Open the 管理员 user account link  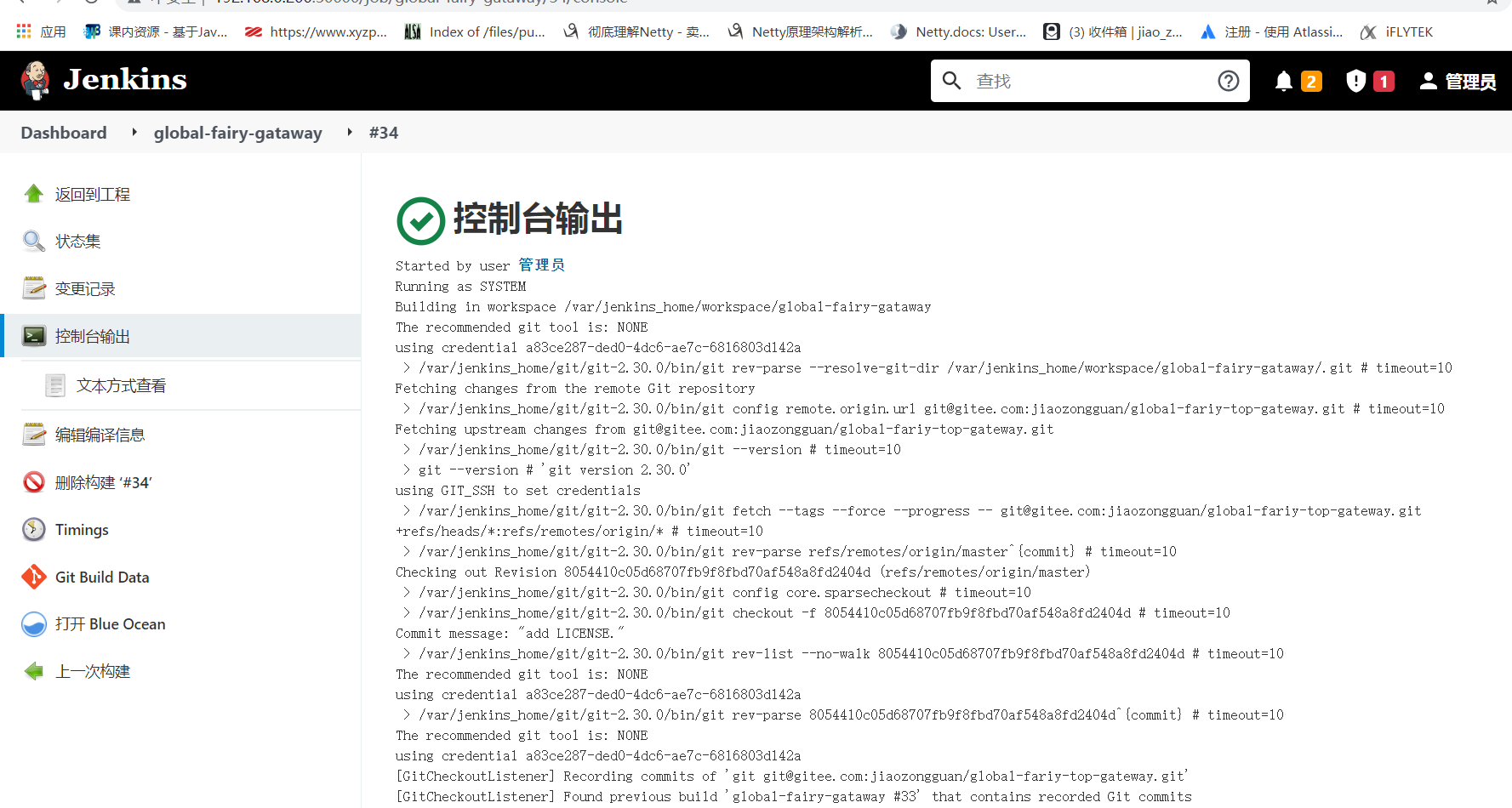[x=1470, y=82]
